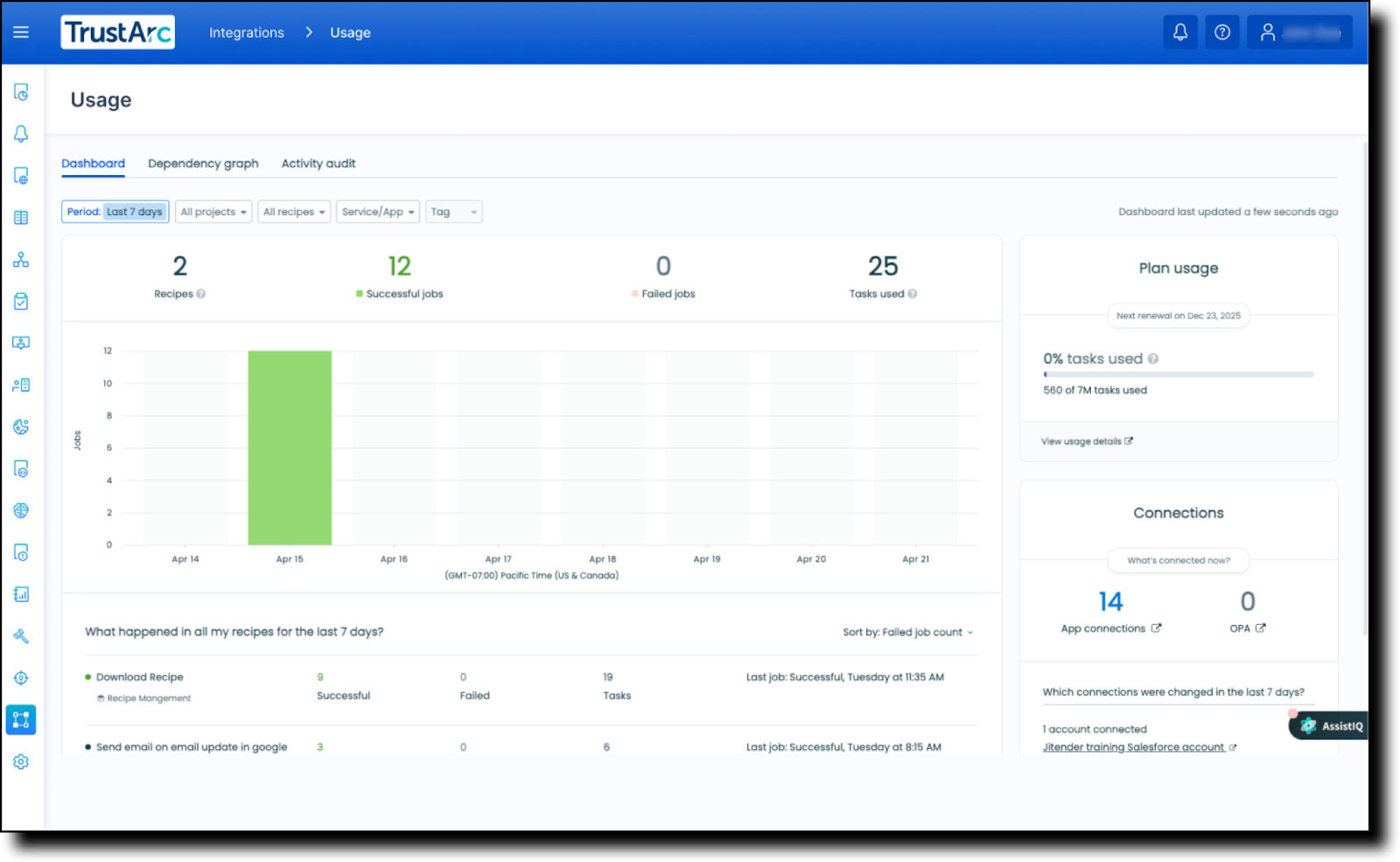Click the tasks used progress bar under Plan usage
1400x862 pixels.
[x=1178, y=374]
